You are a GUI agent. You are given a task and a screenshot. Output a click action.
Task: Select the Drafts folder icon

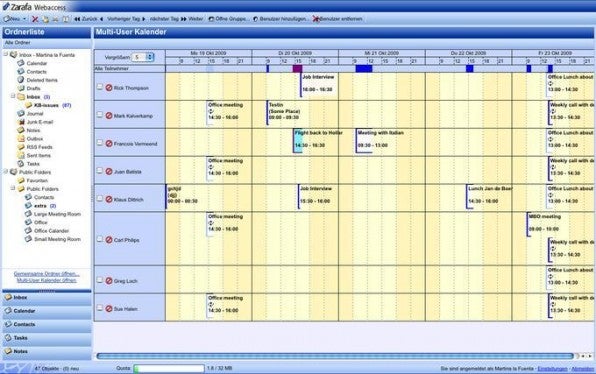point(21,88)
